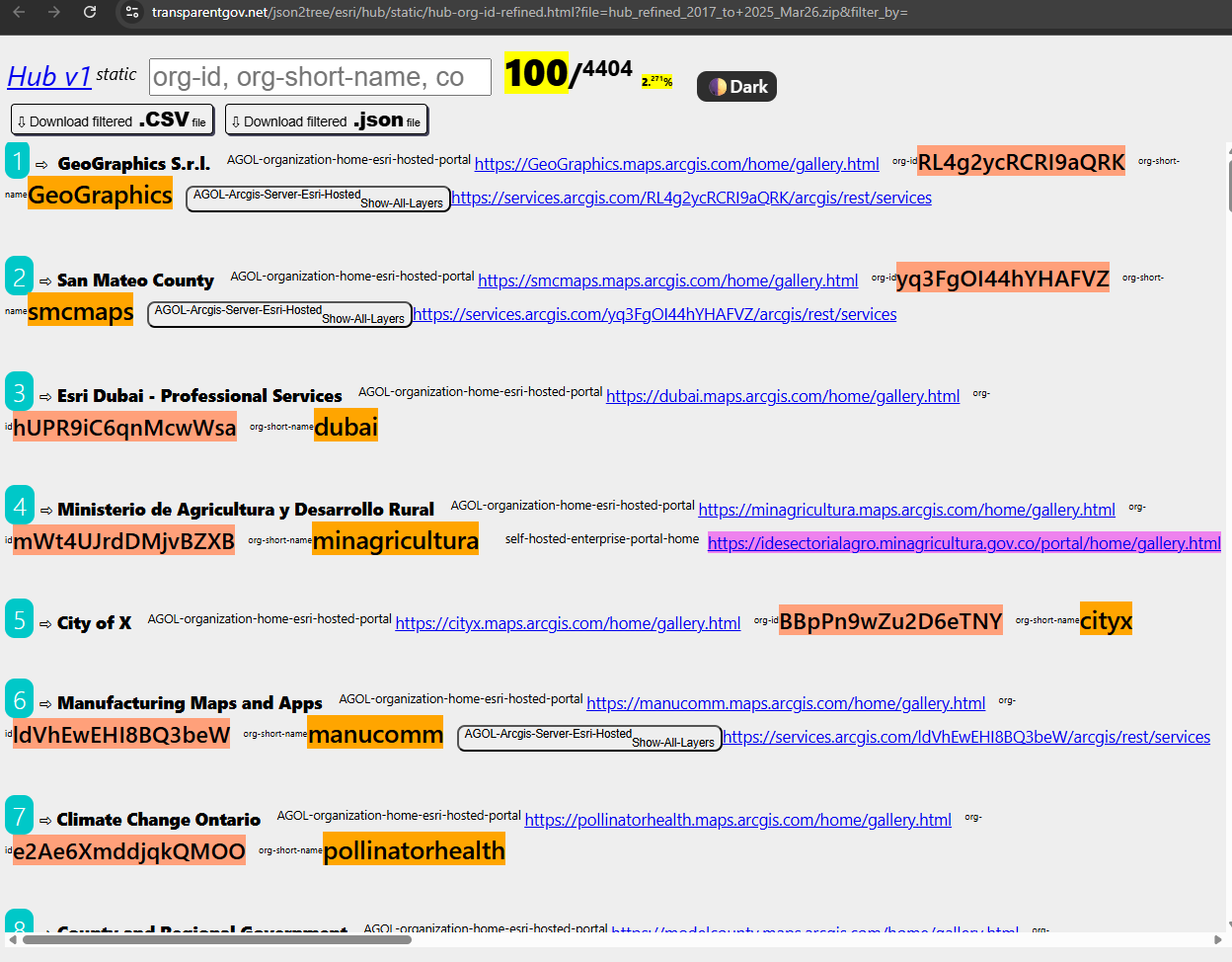Click the arrow icon beside City of X
The width and height of the screenshot is (1232, 962).
[45, 624]
